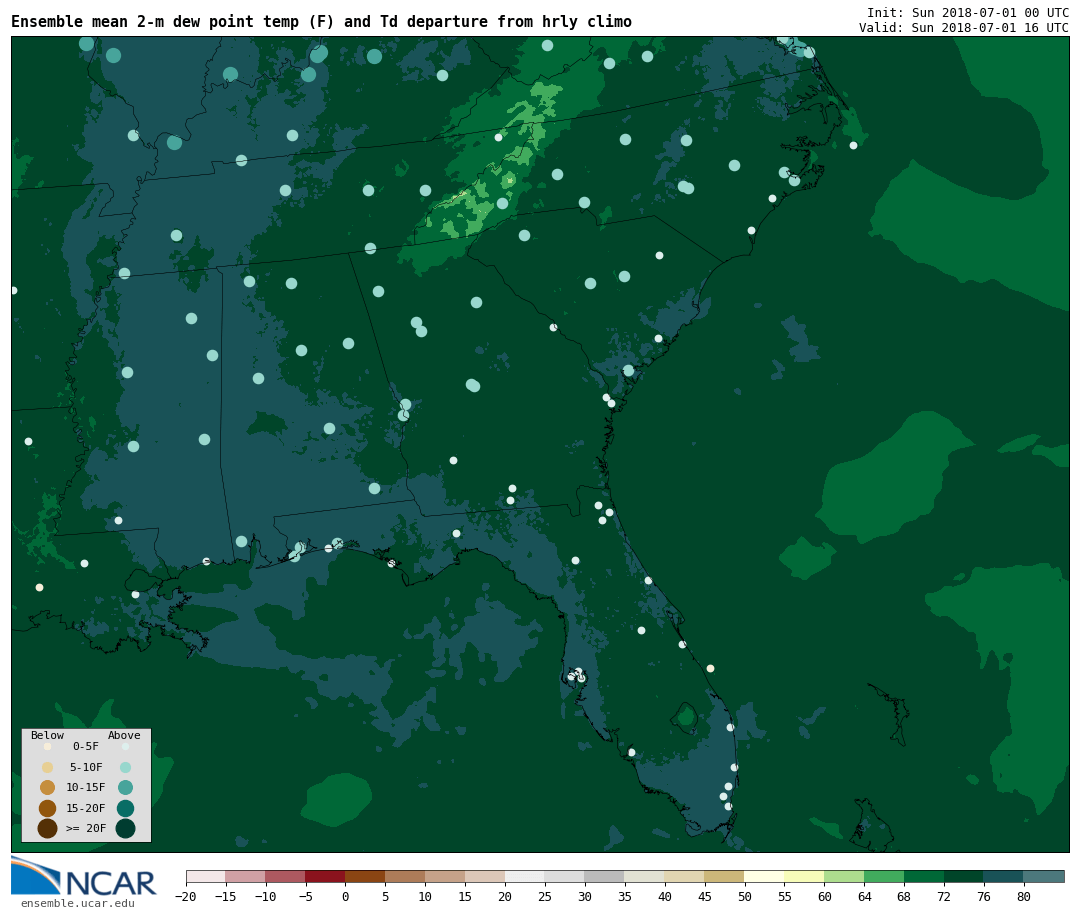
Task: Click the Below heading in the legend
Action: click(x=47, y=735)
